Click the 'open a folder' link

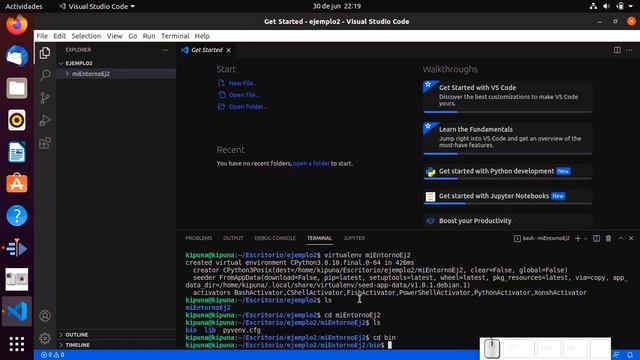pos(311,163)
